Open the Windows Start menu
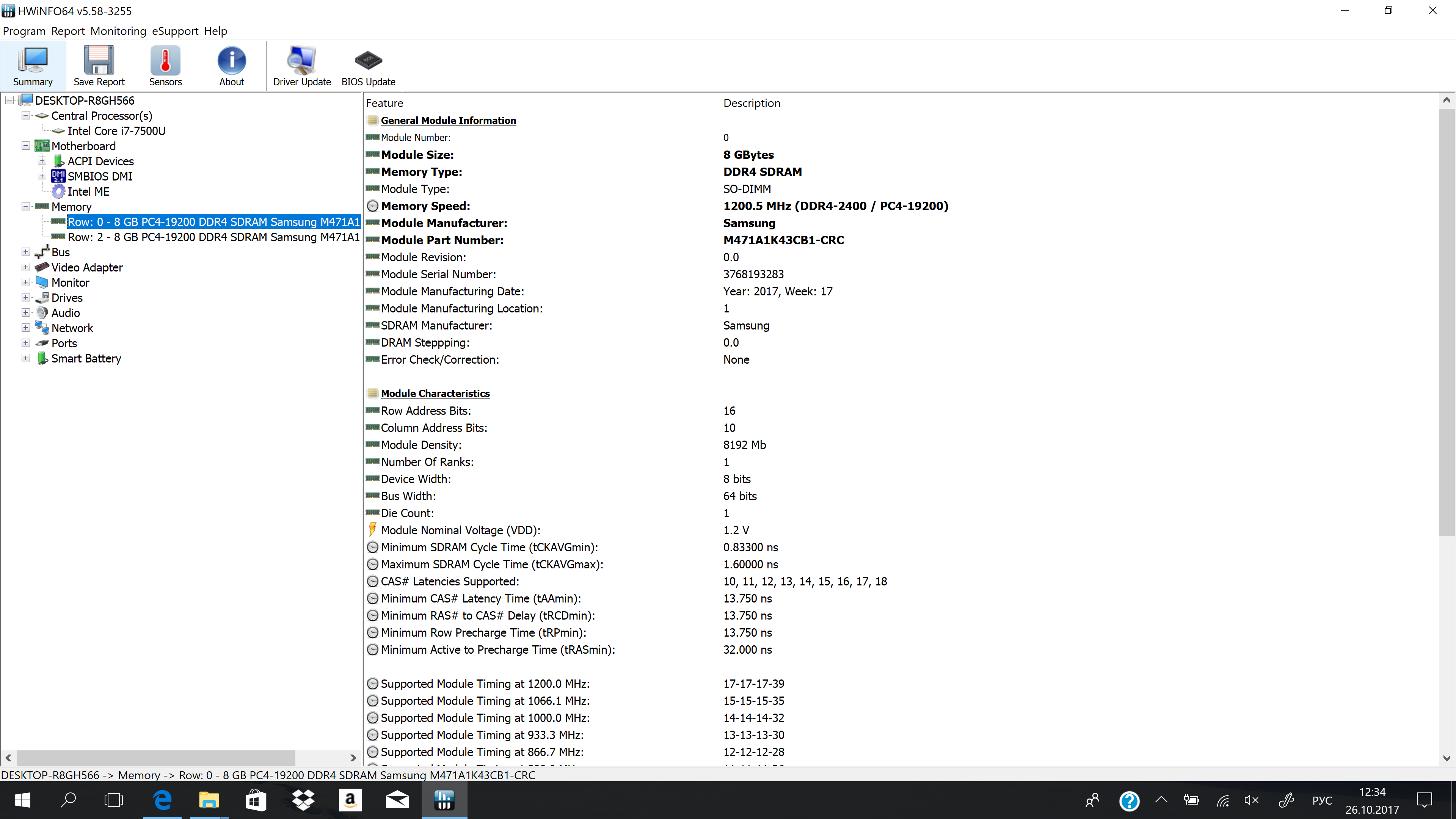Image resolution: width=1456 pixels, height=819 pixels. [23, 800]
